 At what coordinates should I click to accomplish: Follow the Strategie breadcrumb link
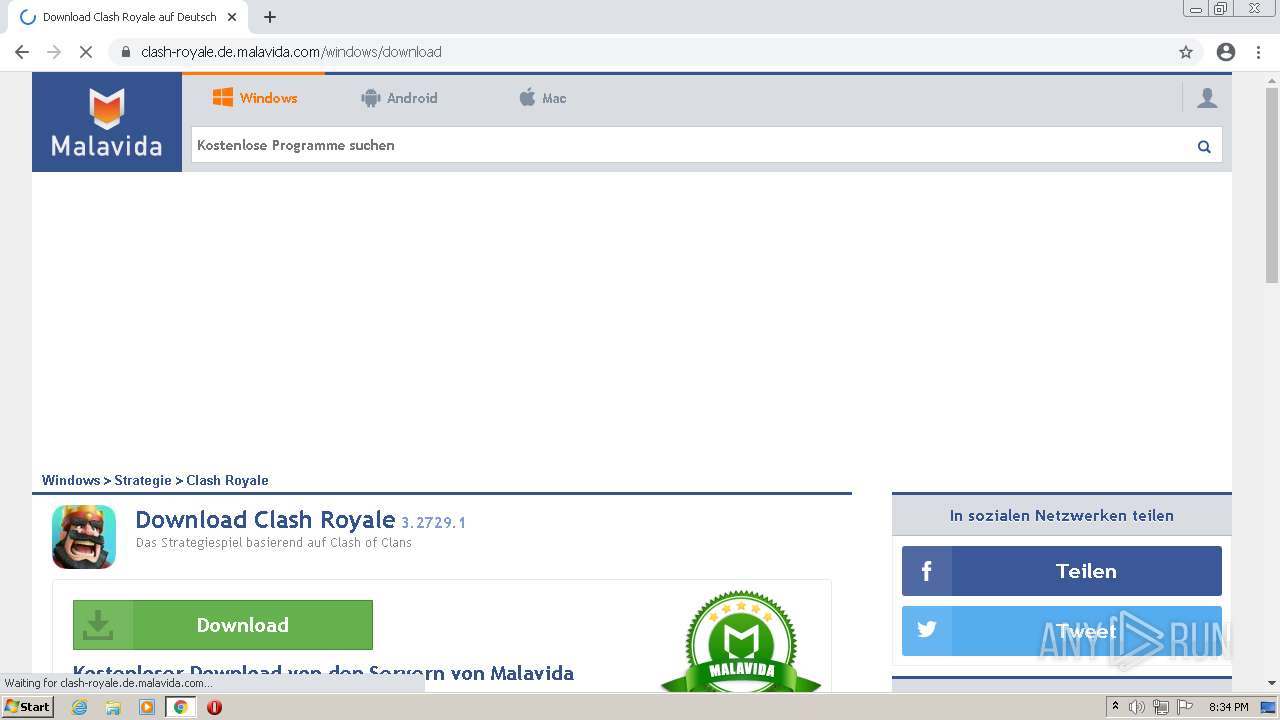point(143,480)
